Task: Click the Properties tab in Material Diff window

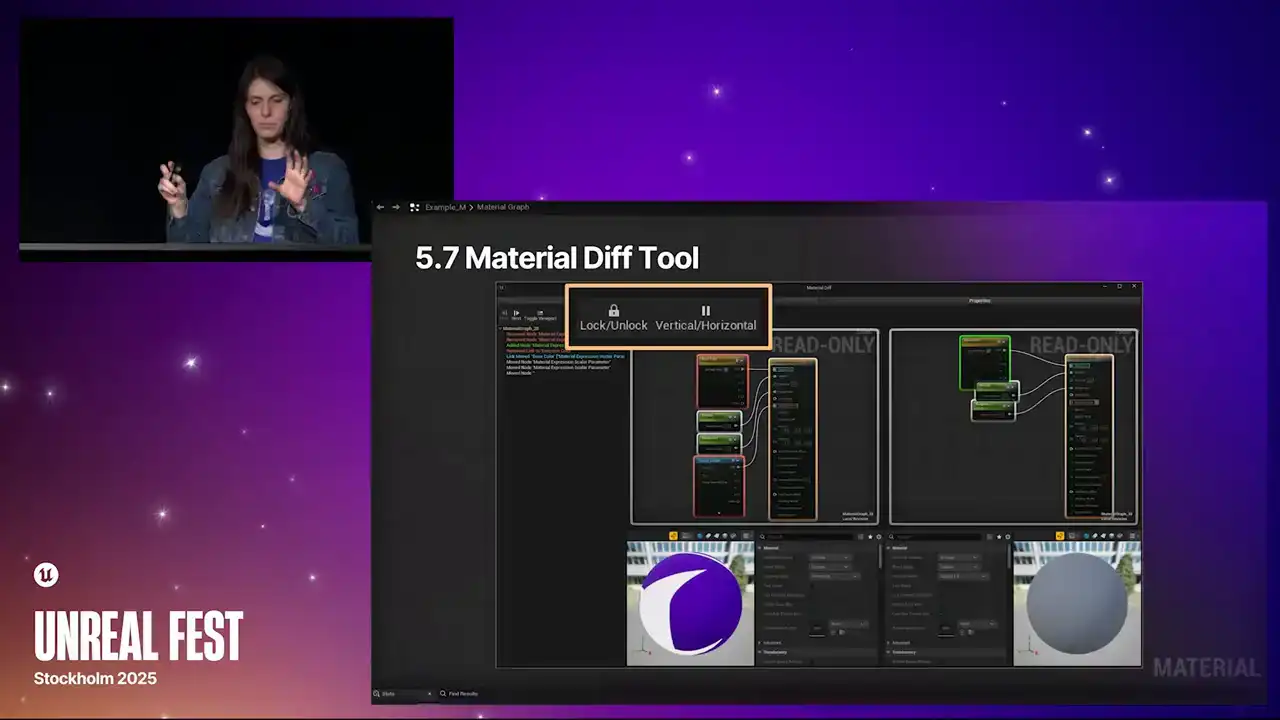Action: [x=979, y=300]
